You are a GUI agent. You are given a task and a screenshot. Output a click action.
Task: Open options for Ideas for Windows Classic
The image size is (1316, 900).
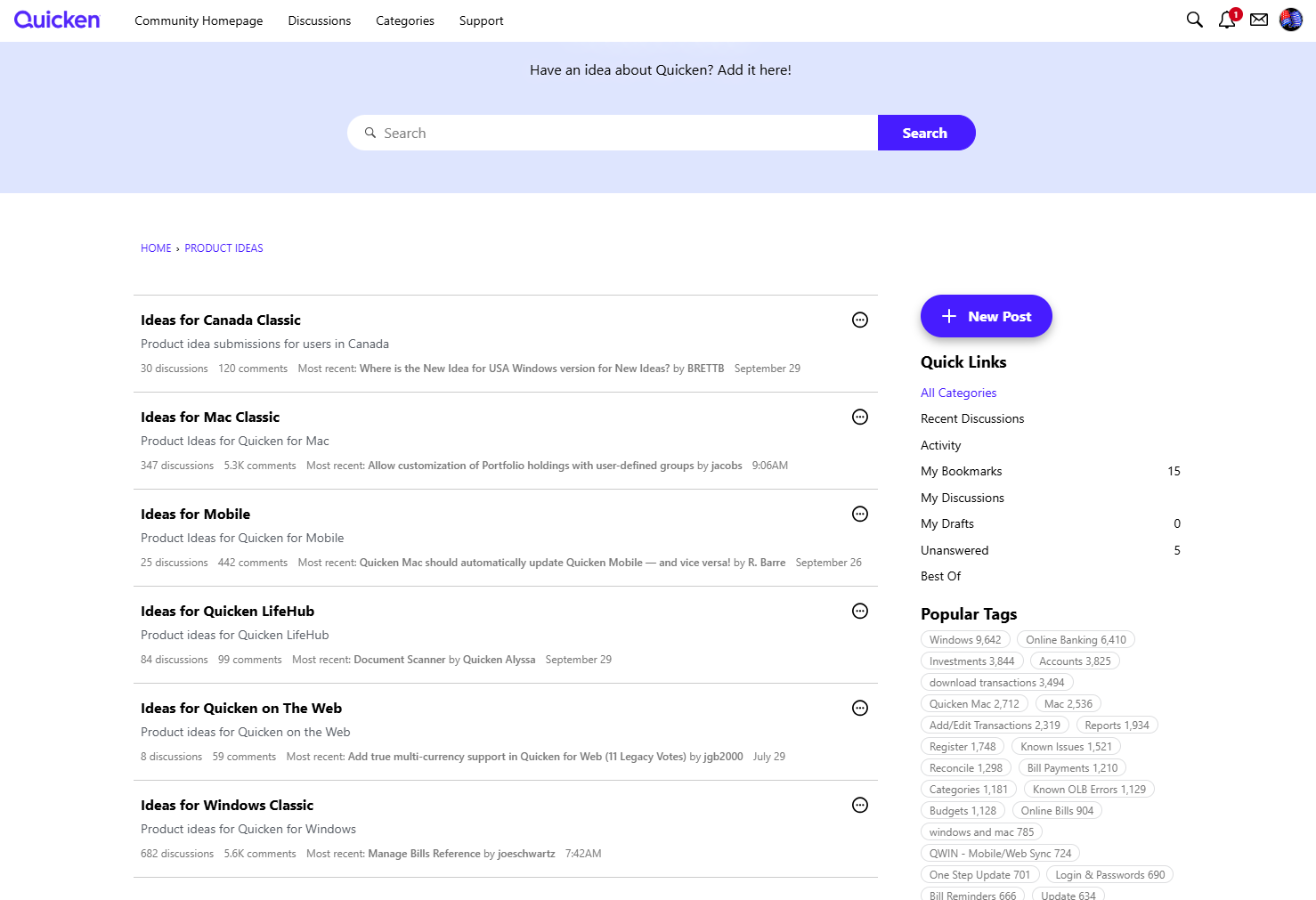(x=860, y=806)
